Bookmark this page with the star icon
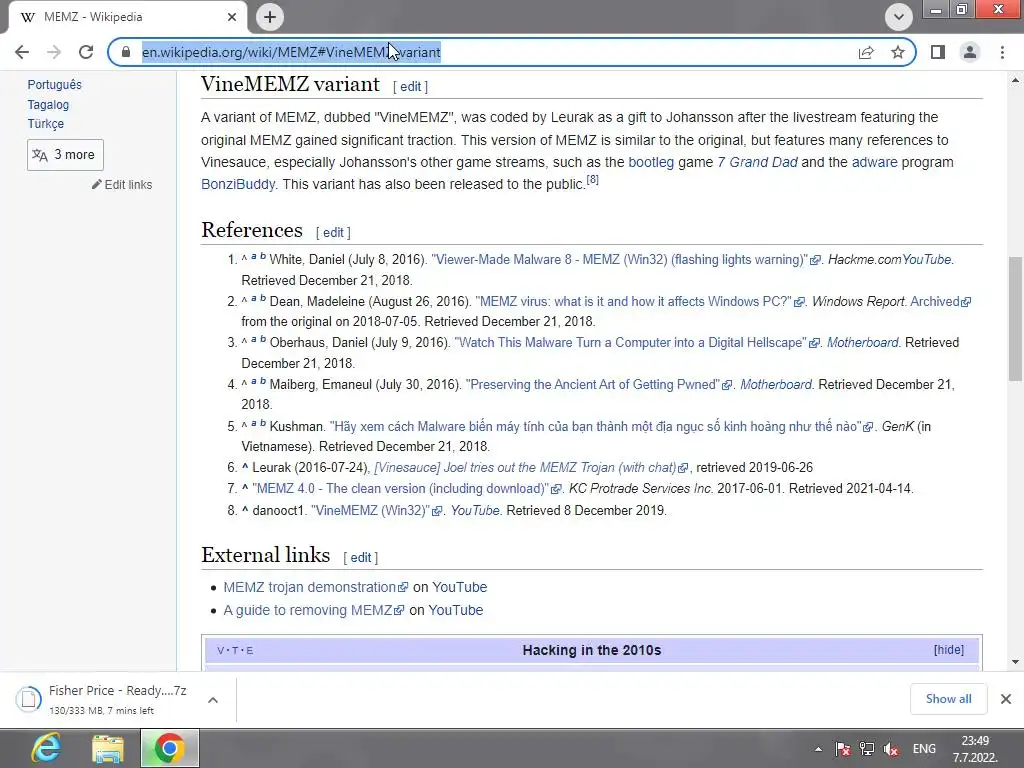The height and width of the screenshot is (768, 1024). (x=898, y=52)
